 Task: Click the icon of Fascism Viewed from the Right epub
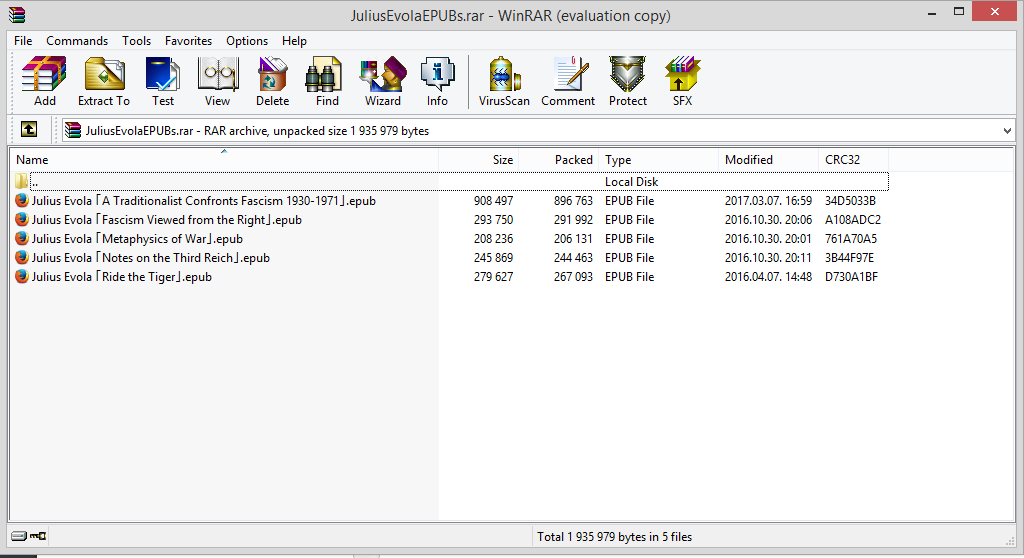coord(22,219)
